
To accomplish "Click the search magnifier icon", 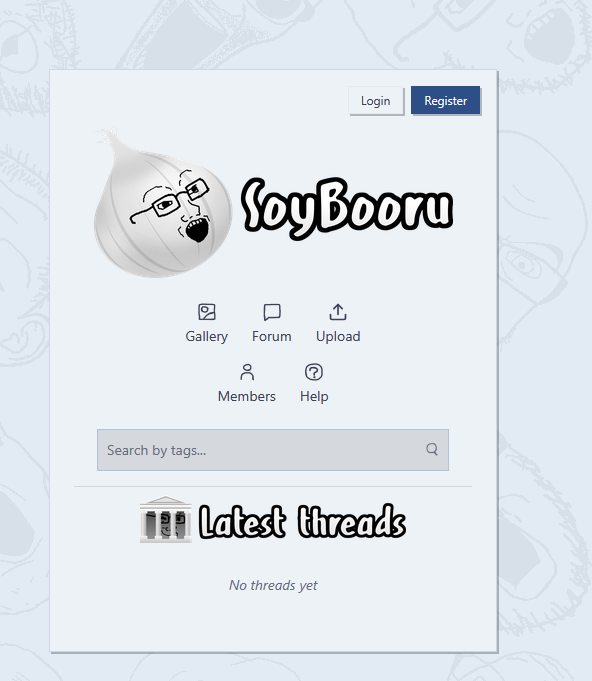I will tap(432, 449).
